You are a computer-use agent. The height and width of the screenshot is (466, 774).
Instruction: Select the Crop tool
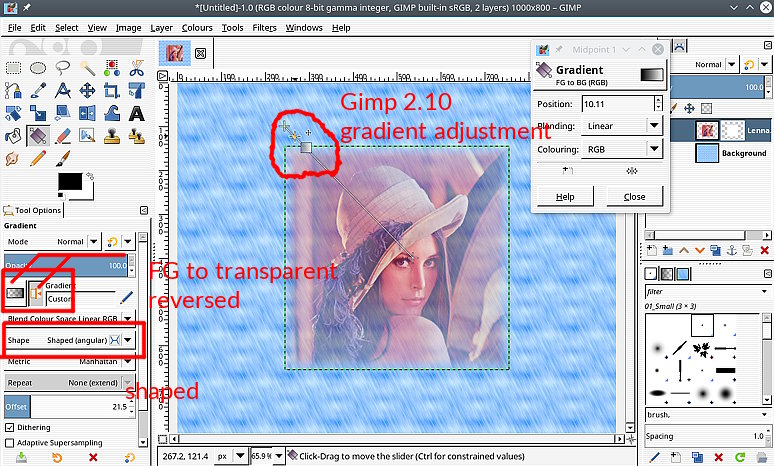tap(112, 90)
